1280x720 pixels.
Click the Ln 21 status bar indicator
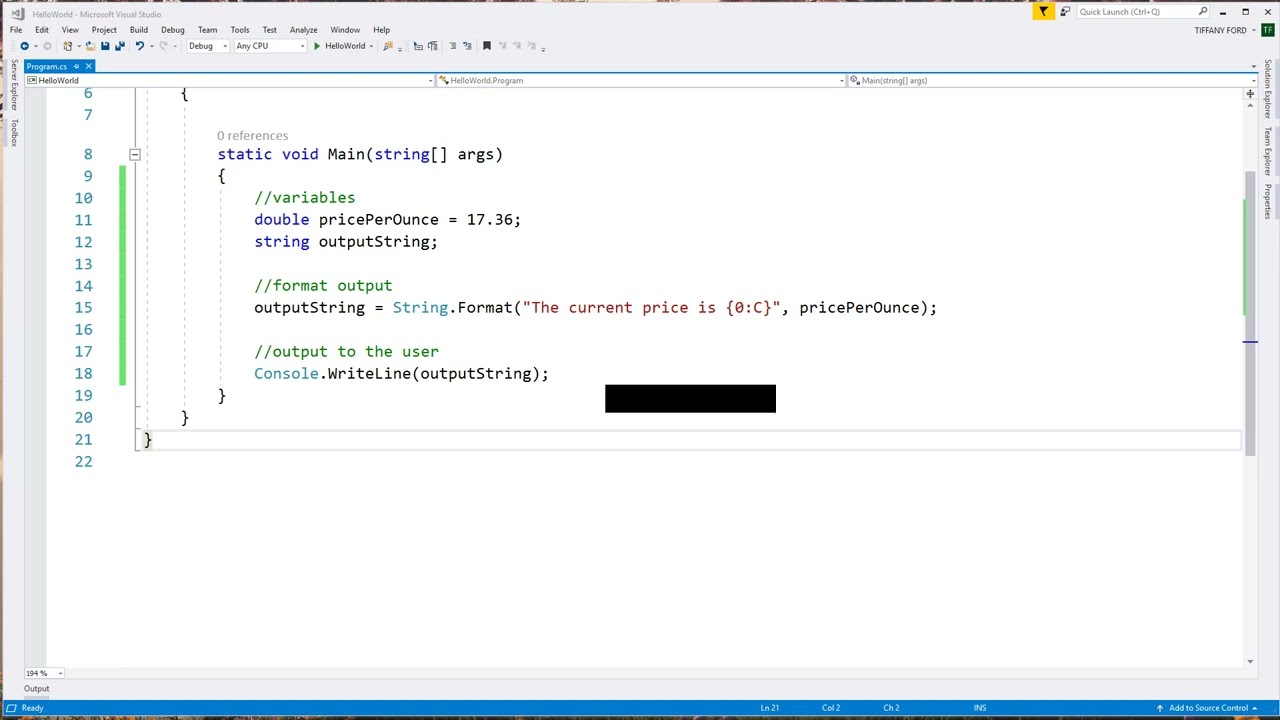[769, 708]
